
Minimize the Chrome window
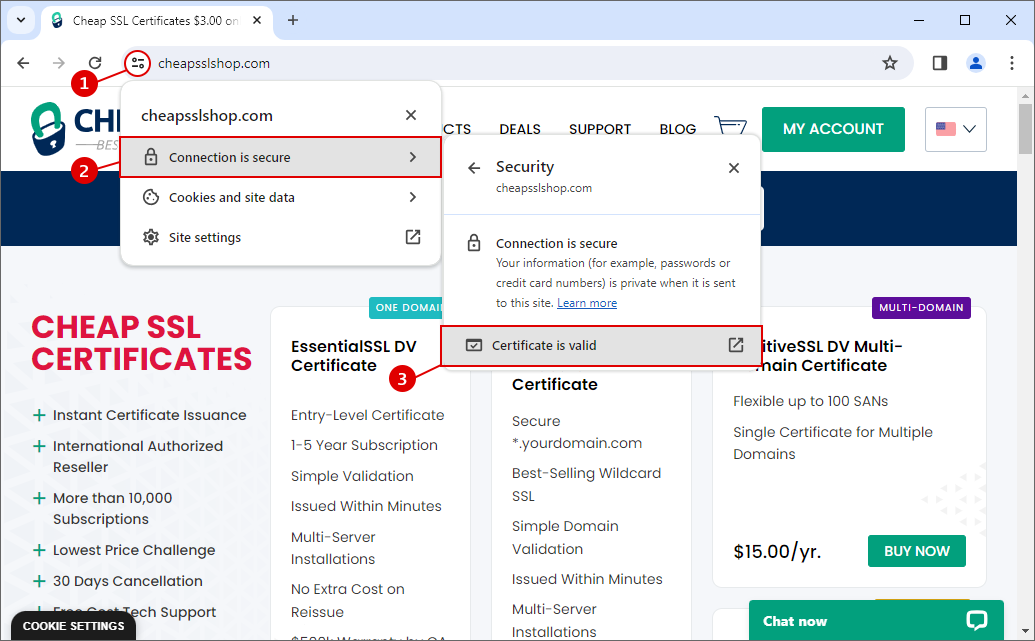[918, 20]
